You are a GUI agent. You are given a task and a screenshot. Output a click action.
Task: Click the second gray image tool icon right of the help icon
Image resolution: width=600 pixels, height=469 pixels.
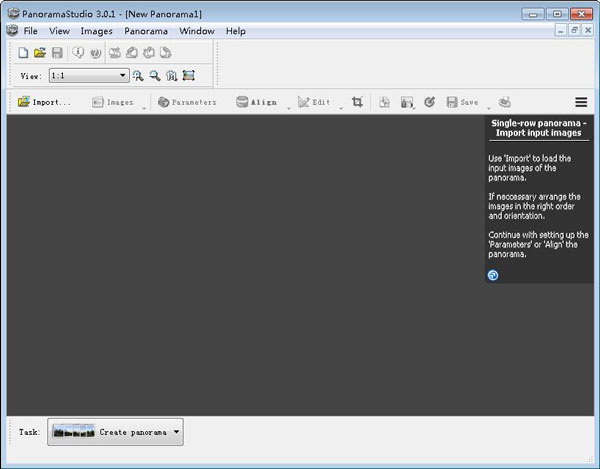click(x=132, y=53)
